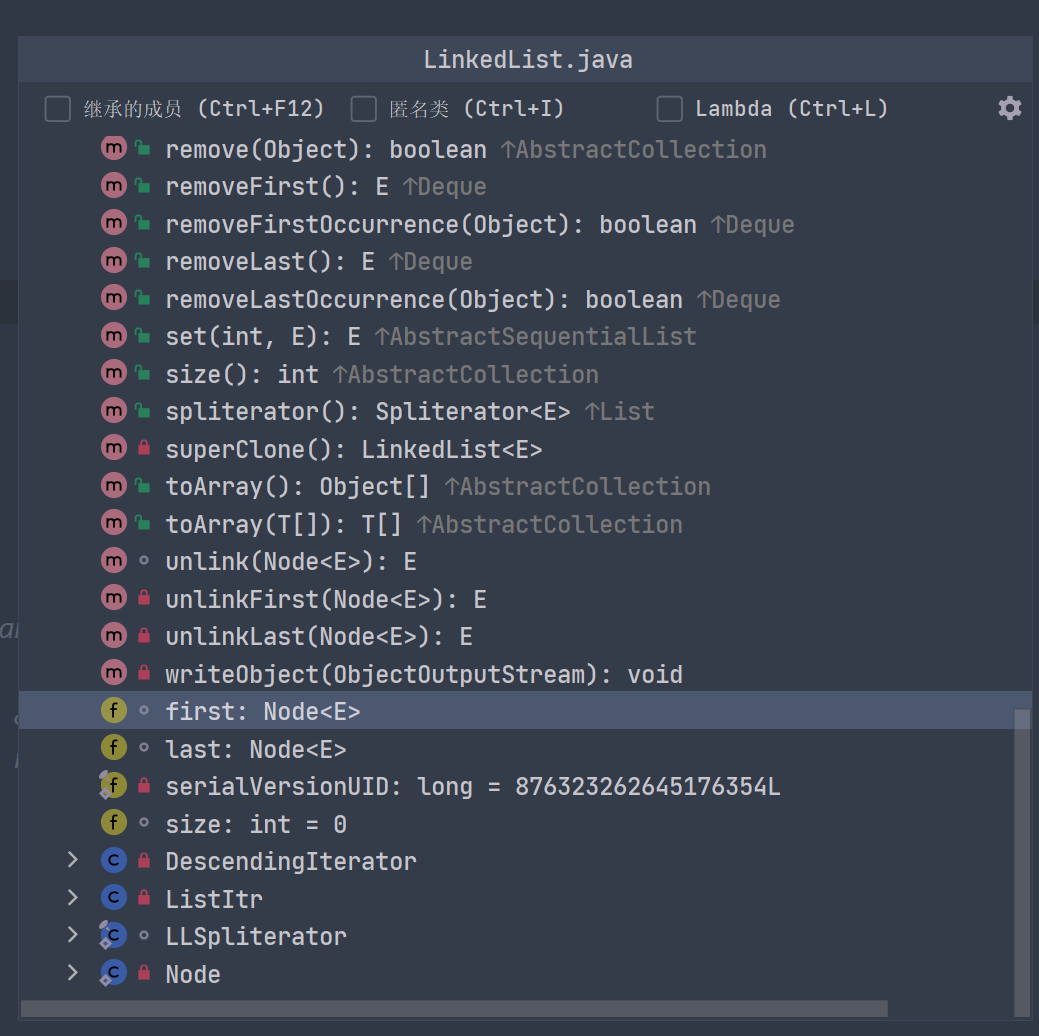The height and width of the screenshot is (1036, 1039).
Task: Click the private lock icon beside superClone()
Action: [143, 449]
